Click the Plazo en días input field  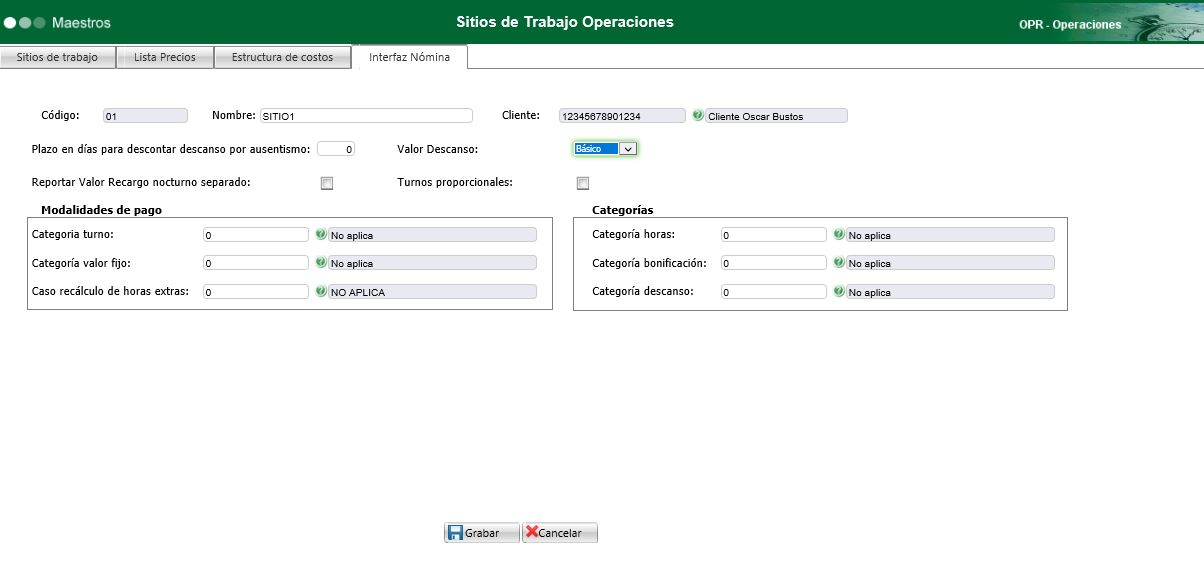(336, 149)
